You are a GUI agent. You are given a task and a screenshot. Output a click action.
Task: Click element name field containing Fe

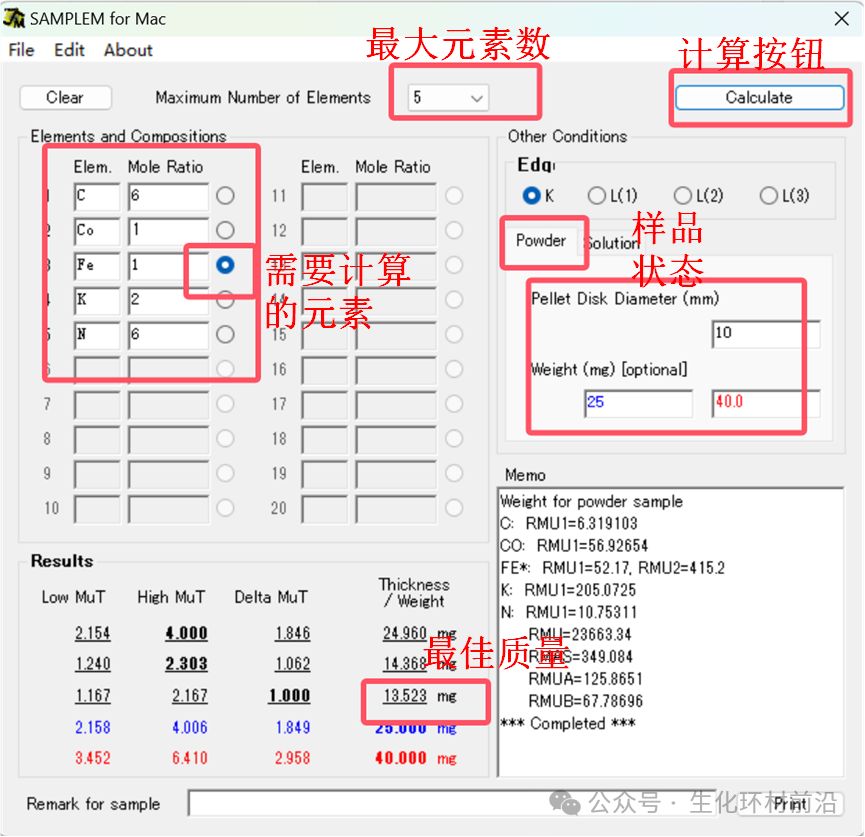point(97,266)
